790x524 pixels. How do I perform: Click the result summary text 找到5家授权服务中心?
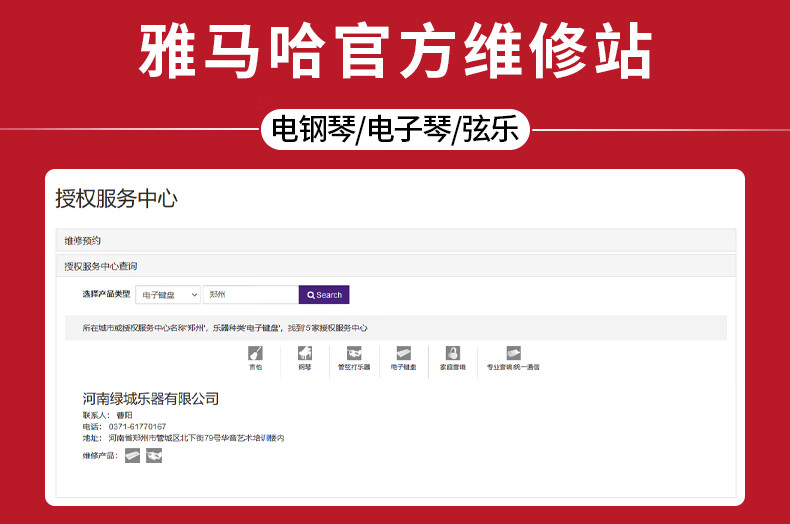tap(327, 328)
